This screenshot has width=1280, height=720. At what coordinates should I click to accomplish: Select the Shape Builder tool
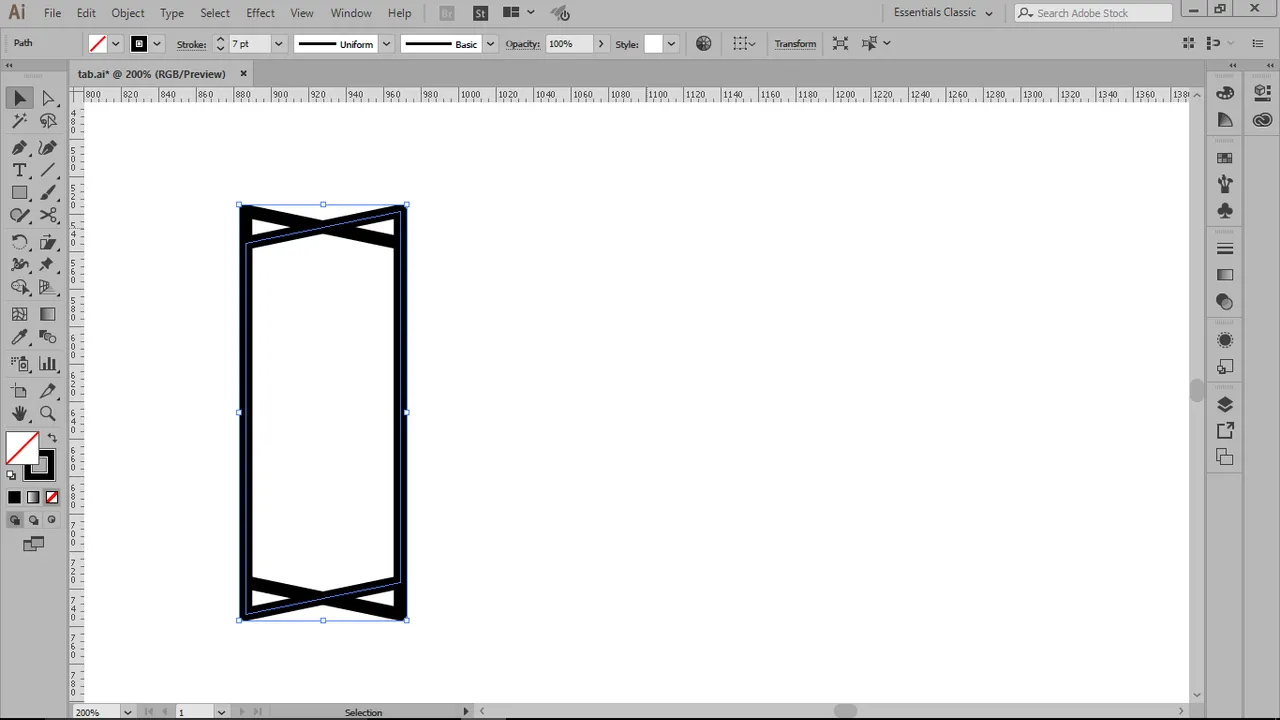[20, 288]
